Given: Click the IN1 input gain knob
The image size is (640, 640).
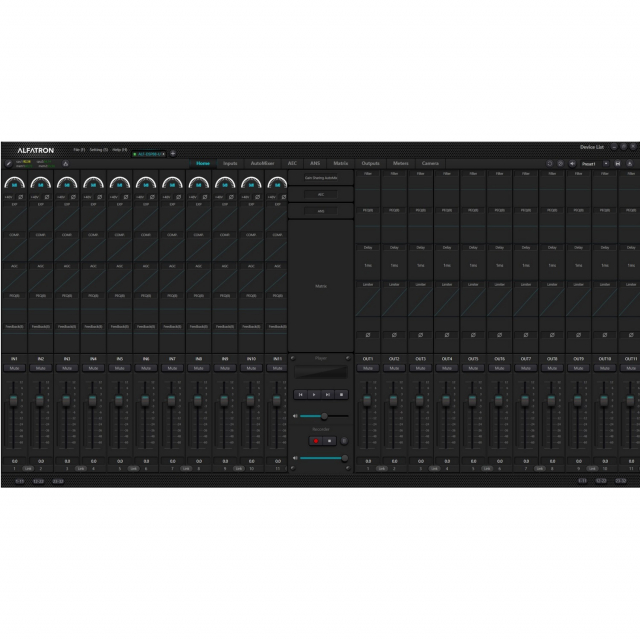Looking at the screenshot, I should [x=14, y=184].
